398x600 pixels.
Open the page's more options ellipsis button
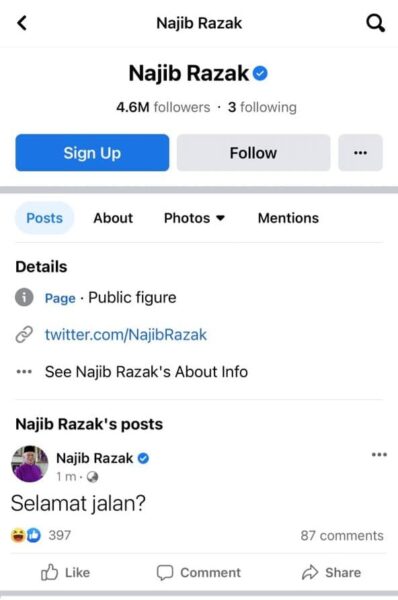click(x=360, y=153)
